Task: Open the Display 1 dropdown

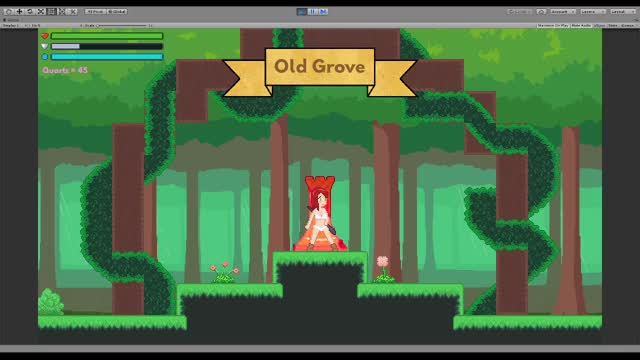Action: coord(11,25)
